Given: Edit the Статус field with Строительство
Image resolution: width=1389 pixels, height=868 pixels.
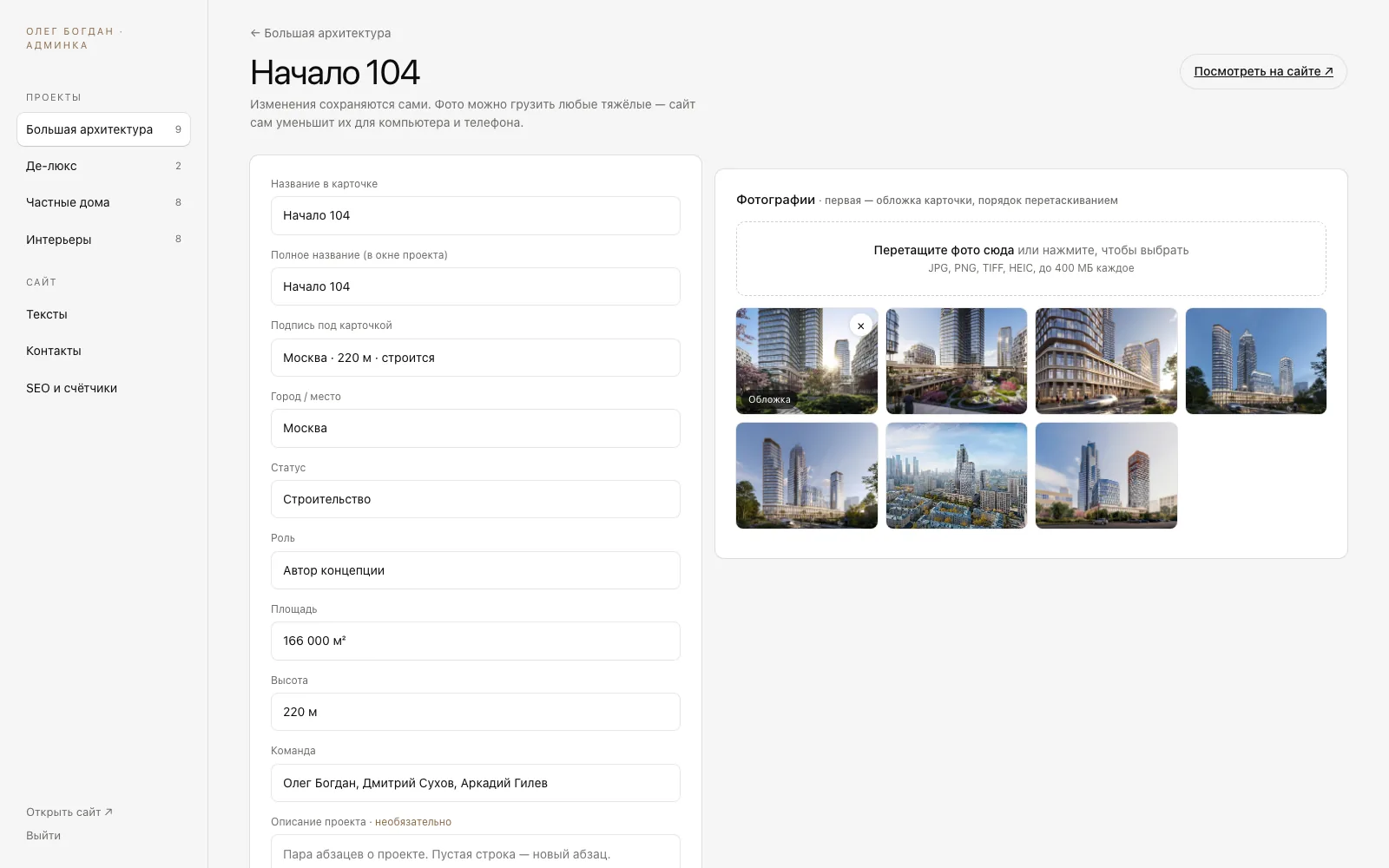Looking at the screenshot, I should pyautogui.click(x=476, y=499).
